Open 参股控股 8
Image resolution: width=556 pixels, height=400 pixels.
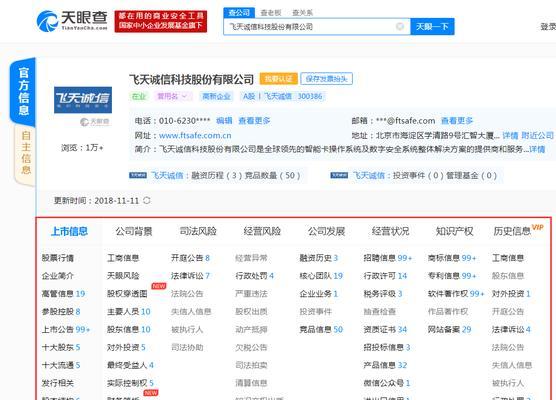click(x=61, y=311)
